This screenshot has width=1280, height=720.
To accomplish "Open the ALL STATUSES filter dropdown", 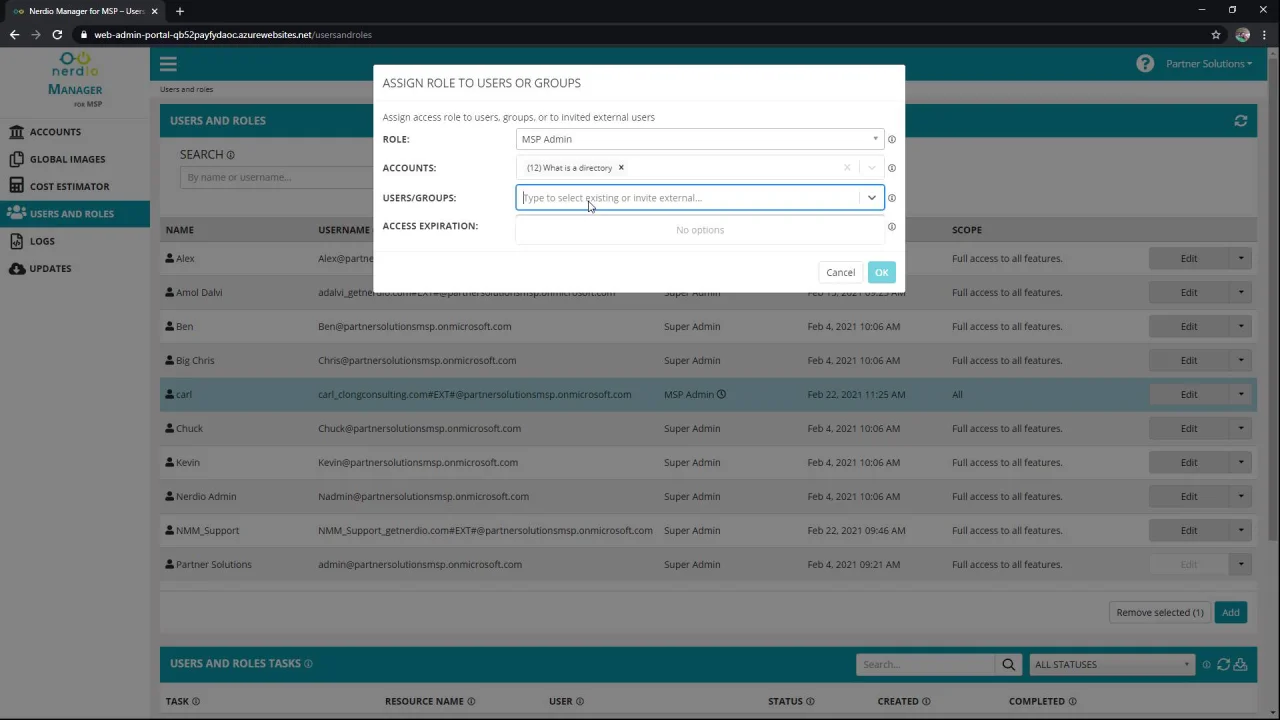I will tap(1112, 664).
